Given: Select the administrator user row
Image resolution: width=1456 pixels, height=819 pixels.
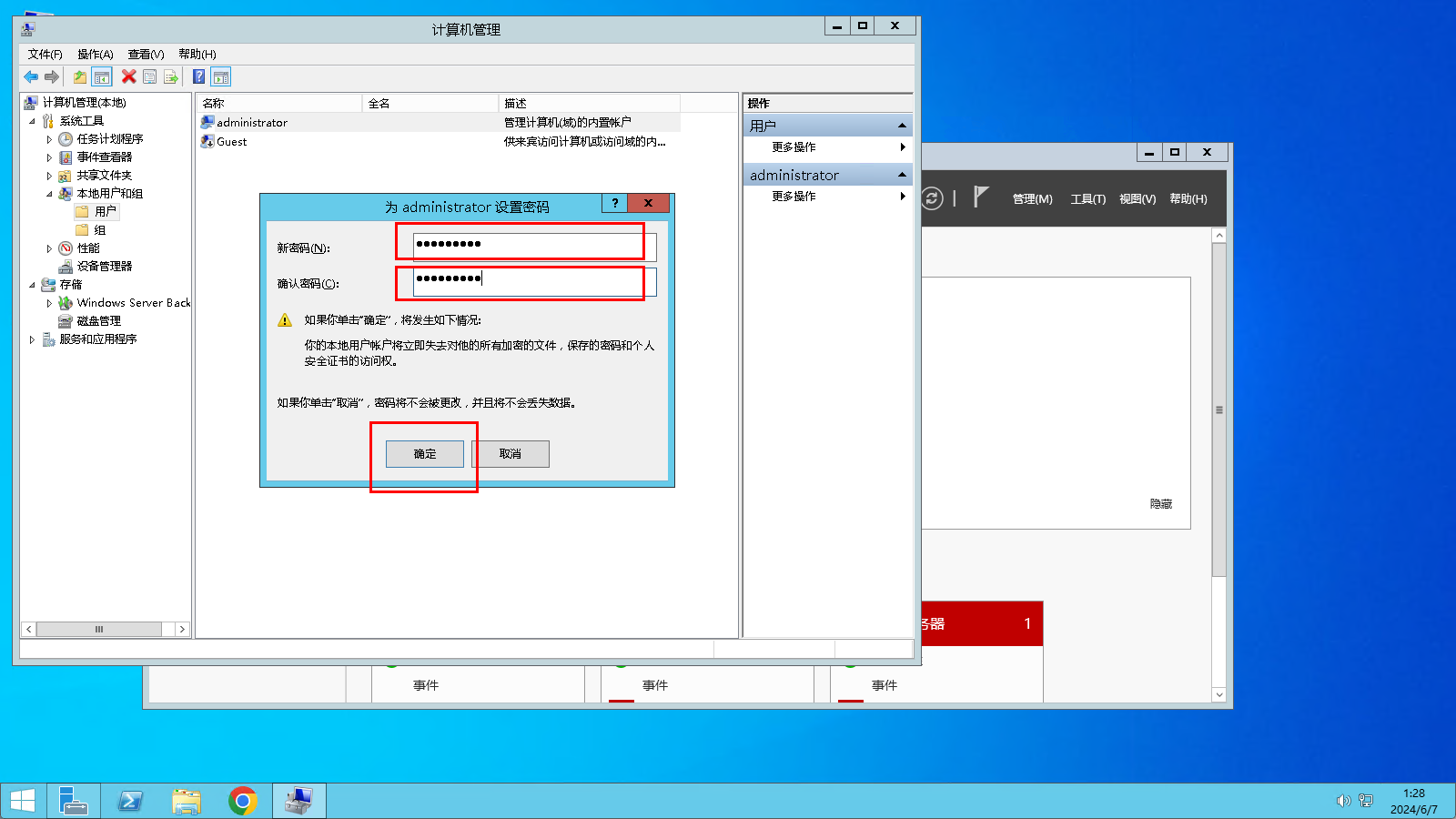Looking at the screenshot, I should pyautogui.click(x=439, y=122).
